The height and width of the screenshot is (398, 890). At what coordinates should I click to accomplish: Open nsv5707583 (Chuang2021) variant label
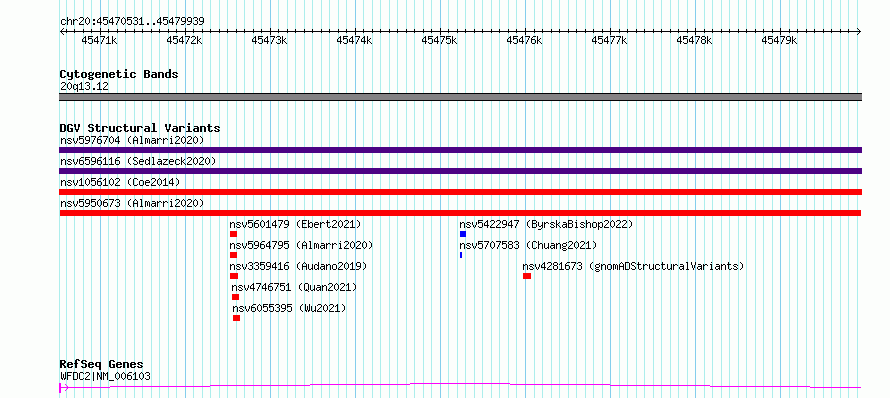[x=528, y=245]
